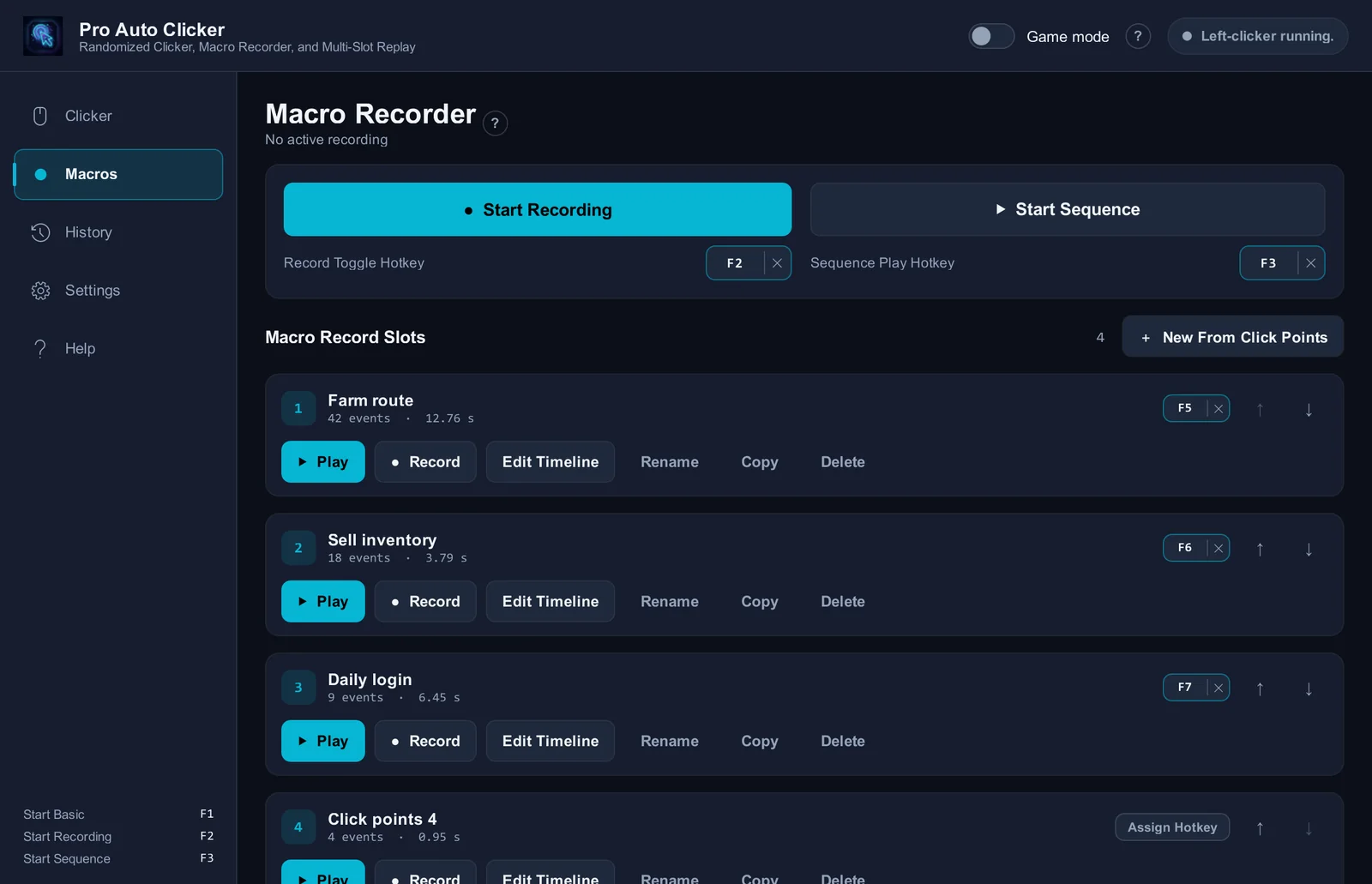Toggle the Game mode switch
This screenshot has width=1372, height=884.
pyautogui.click(x=991, y=36)
